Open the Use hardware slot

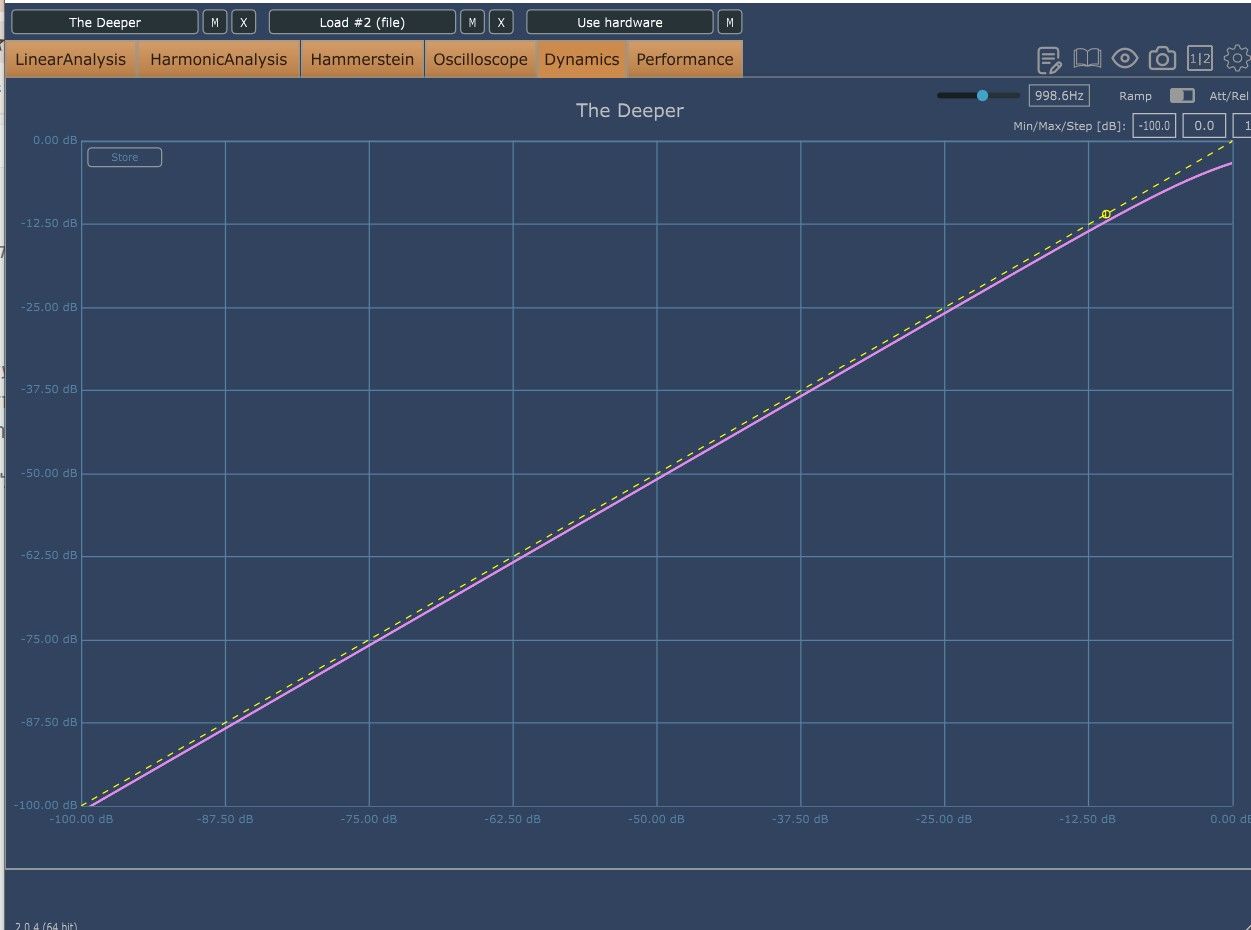tap(620, 22)
